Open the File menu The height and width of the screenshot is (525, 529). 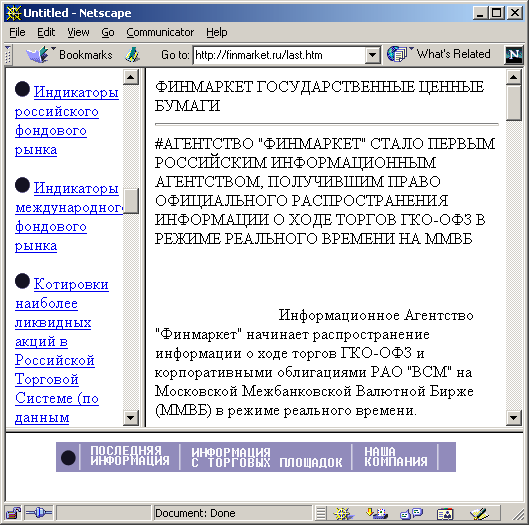coord(17,32)
